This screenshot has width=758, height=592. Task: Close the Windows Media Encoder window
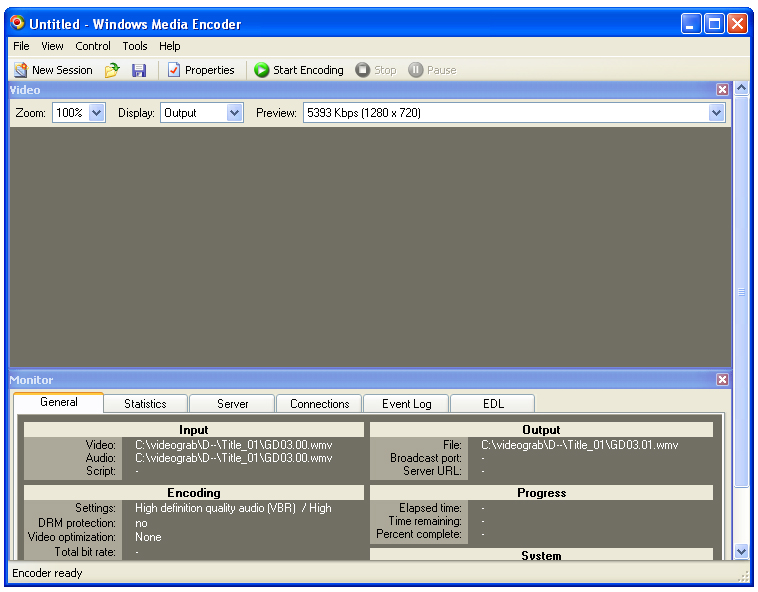click(x=738, y=23)
